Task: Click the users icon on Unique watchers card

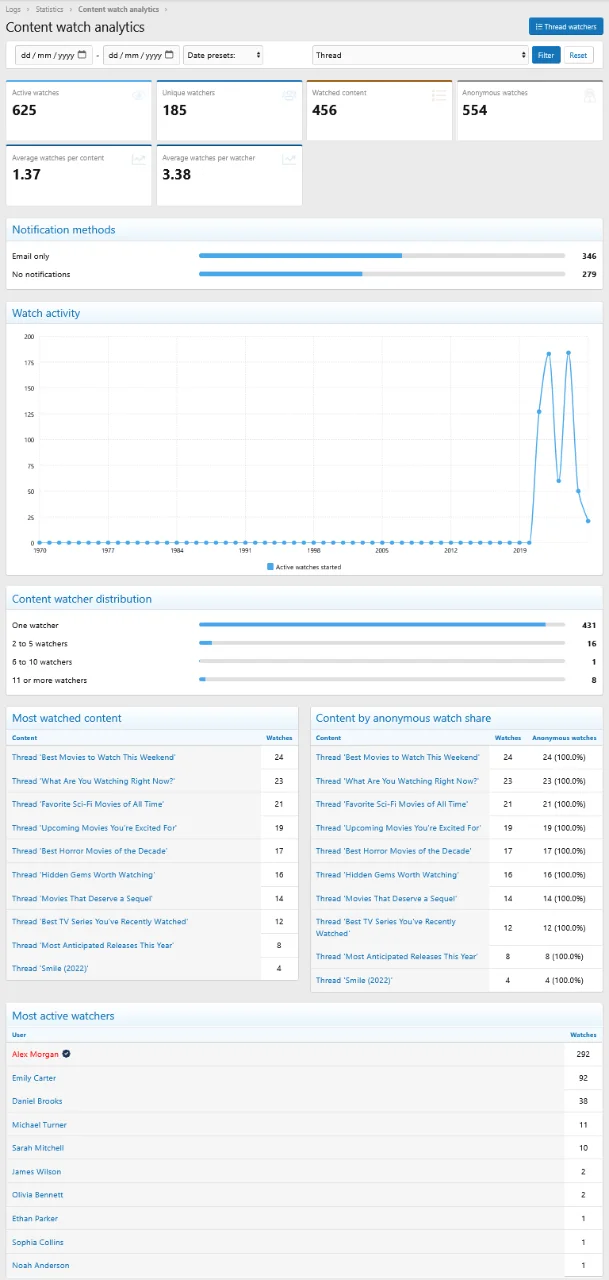Action: pyautogui.click(x=288, y=95)
